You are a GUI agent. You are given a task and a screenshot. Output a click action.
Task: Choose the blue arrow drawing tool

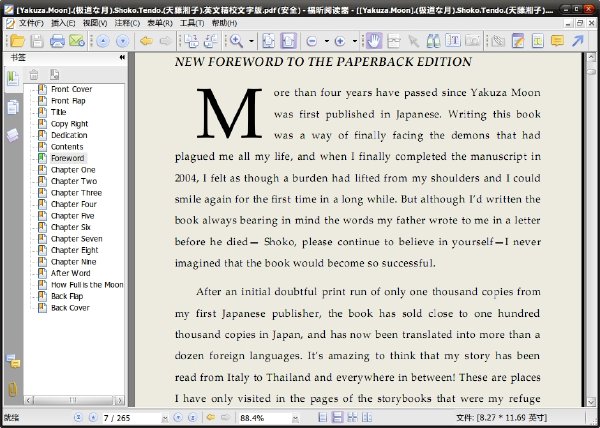click(x=577, y=41)
